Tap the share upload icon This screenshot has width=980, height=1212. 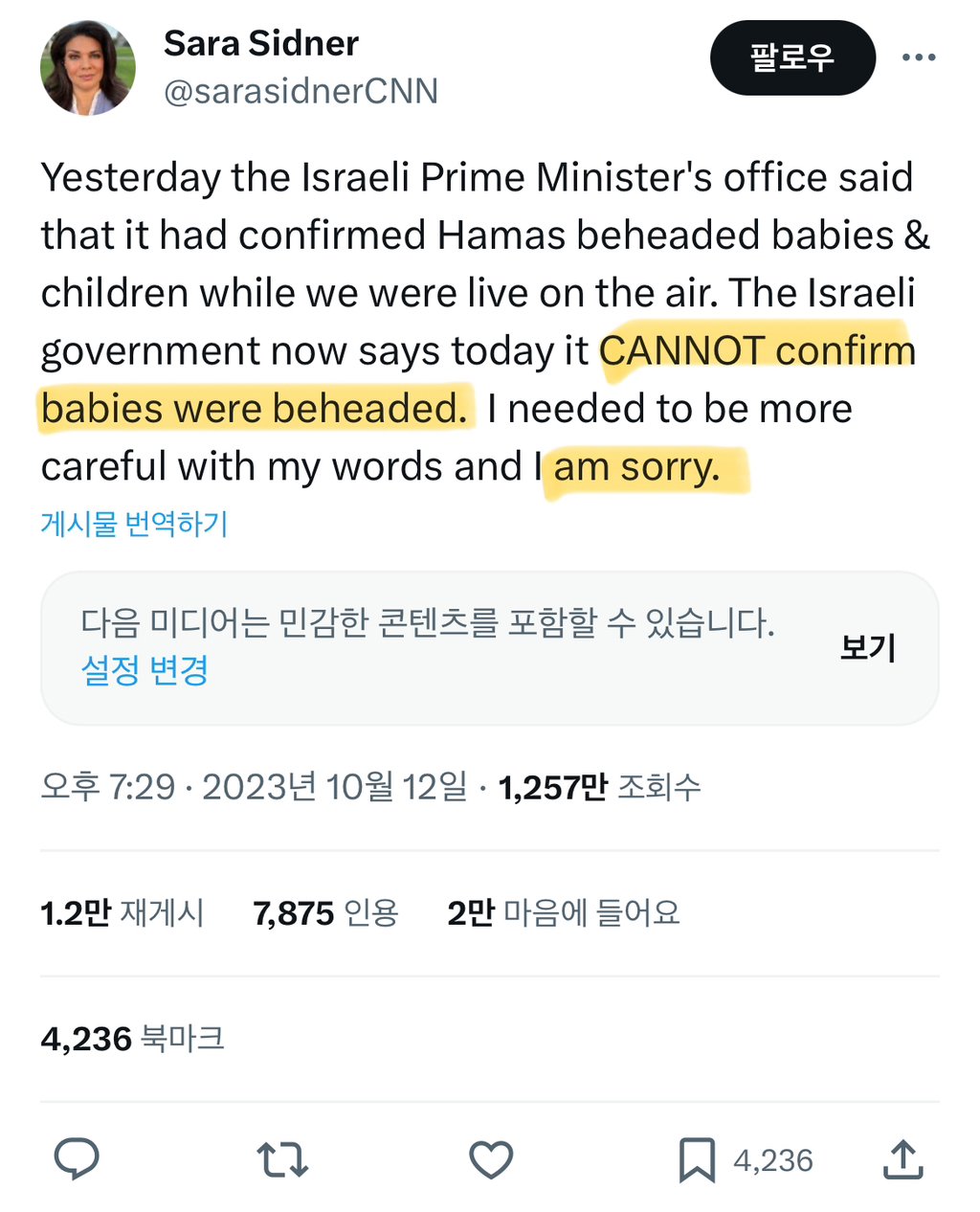(x=902, y=1159)
